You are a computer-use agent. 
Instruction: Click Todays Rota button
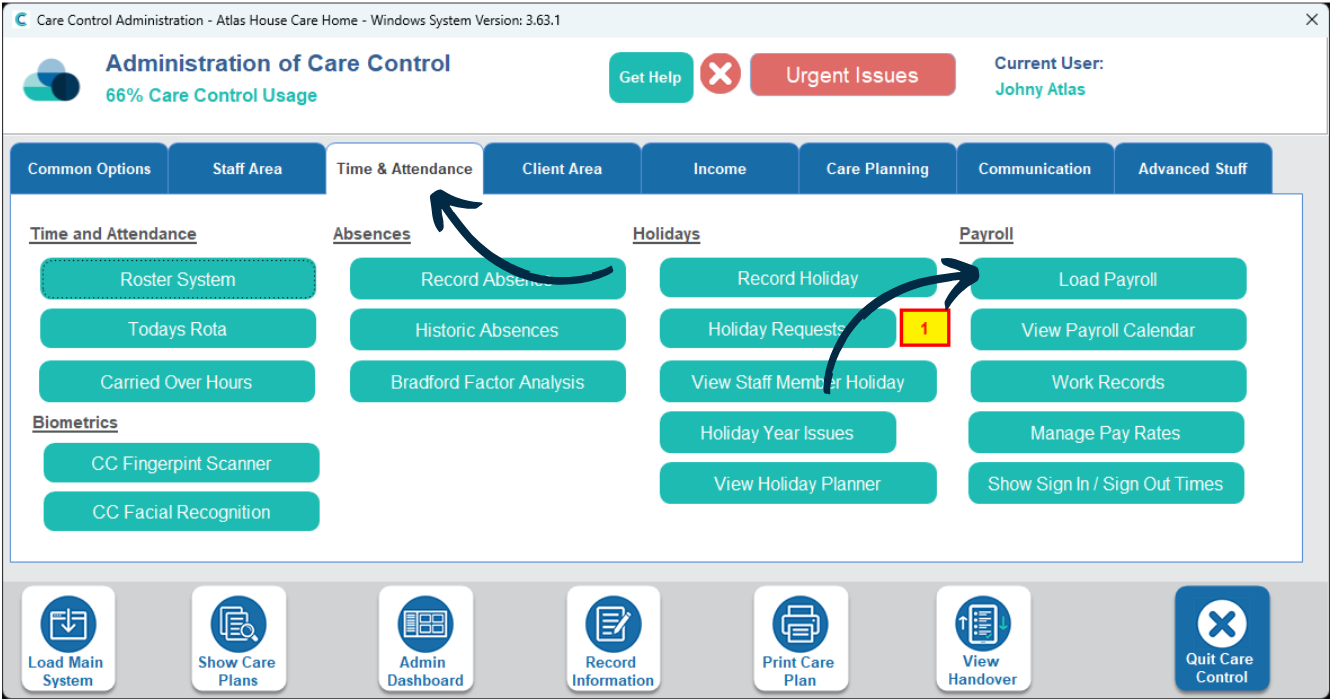click(x=178, y=329)
